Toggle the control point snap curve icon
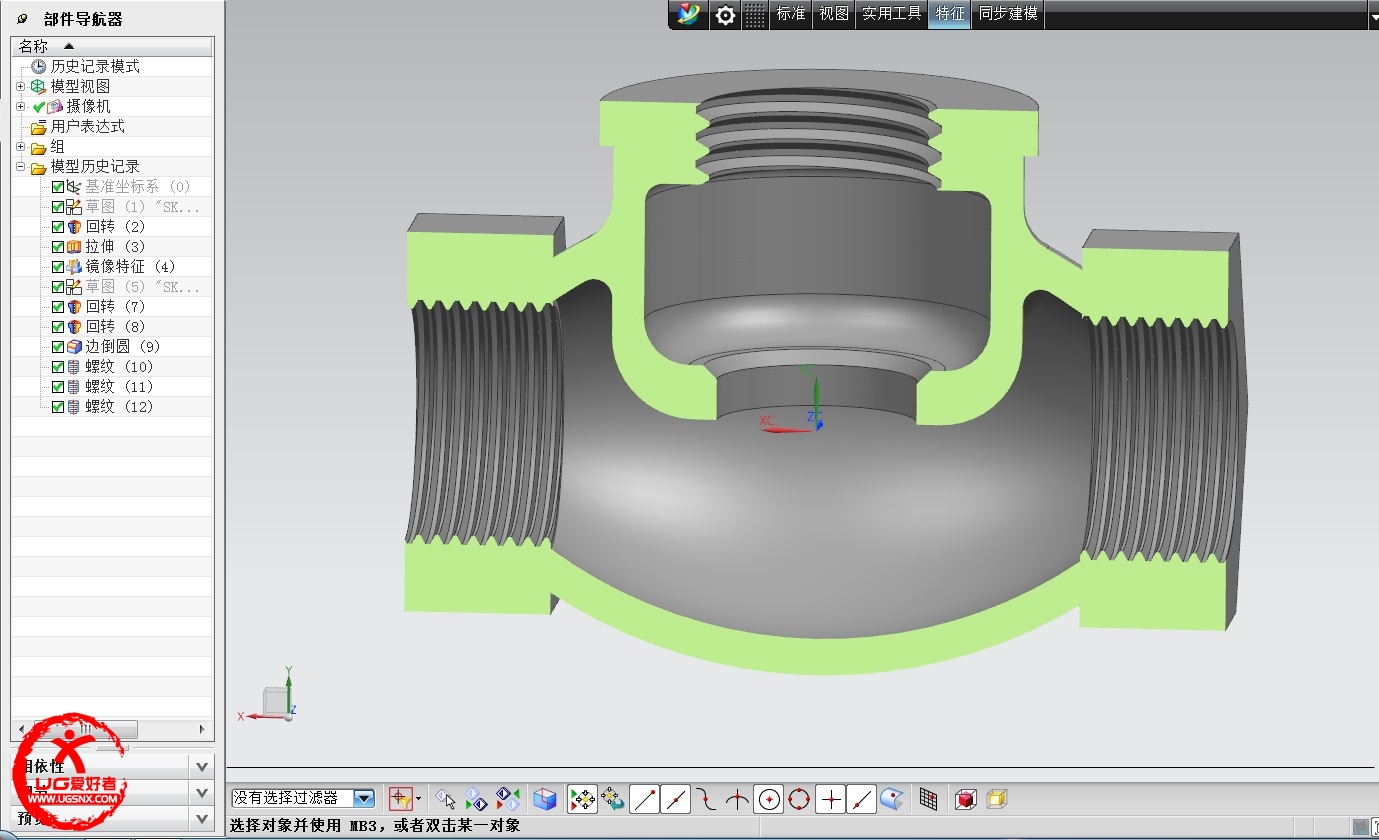Viewport: 1379px width, 840px height. [x=706, y=799]
